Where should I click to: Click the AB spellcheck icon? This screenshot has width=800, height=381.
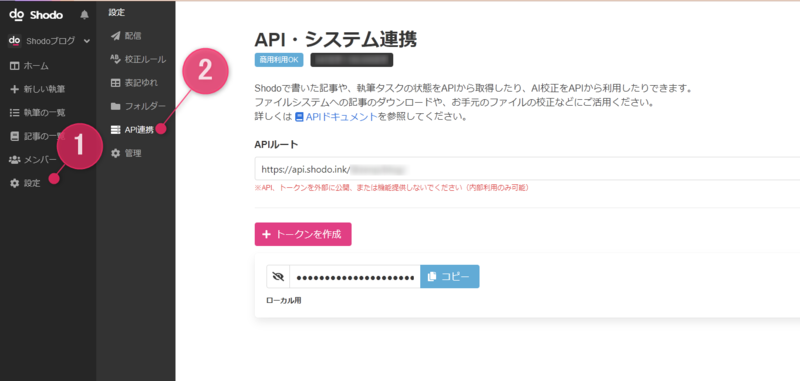pyautogui.click(x=115, y=59)
